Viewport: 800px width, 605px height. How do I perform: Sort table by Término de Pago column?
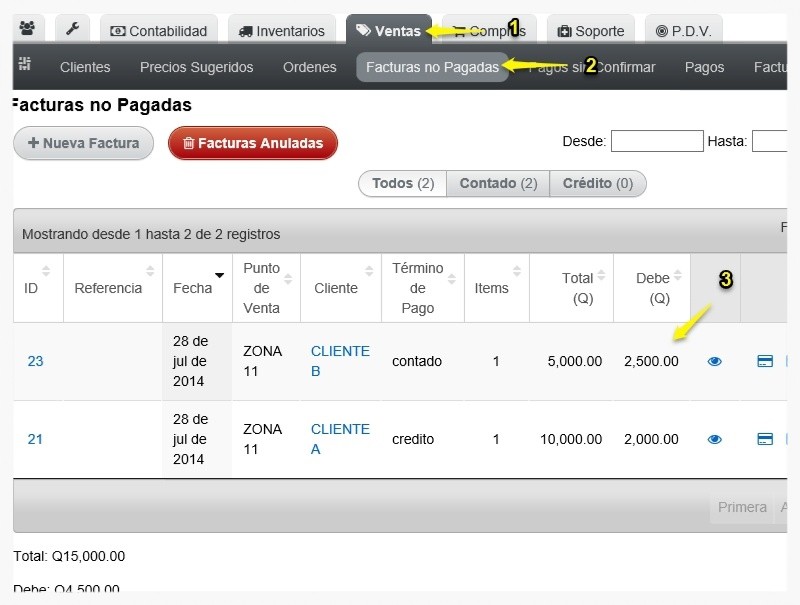pos(422,288)
